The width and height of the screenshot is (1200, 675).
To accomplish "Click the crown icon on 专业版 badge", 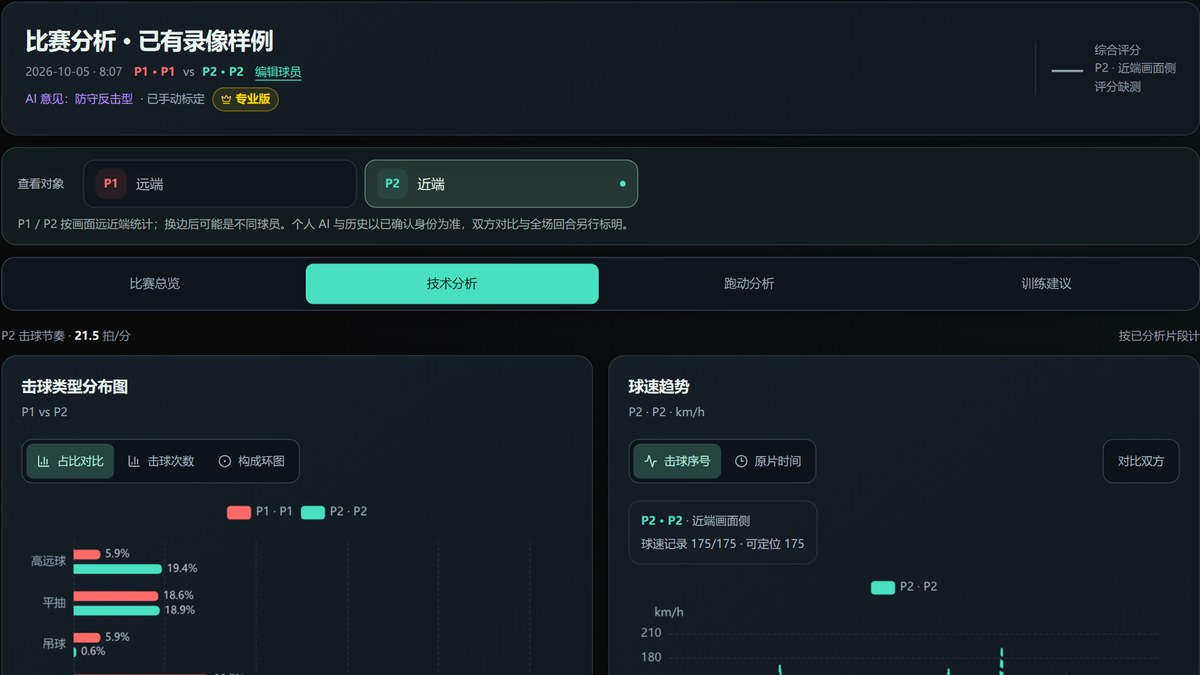I will tap(226, 99).
